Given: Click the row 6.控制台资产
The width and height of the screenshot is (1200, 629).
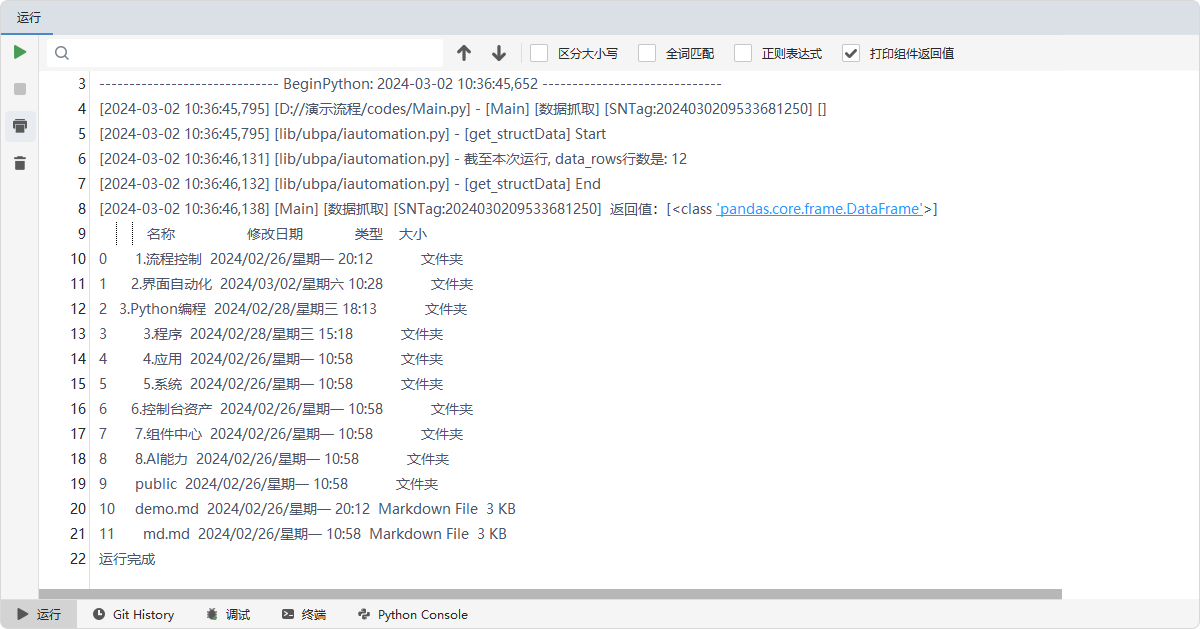Looking at the screenshot, I should click(x=286, y=409).
